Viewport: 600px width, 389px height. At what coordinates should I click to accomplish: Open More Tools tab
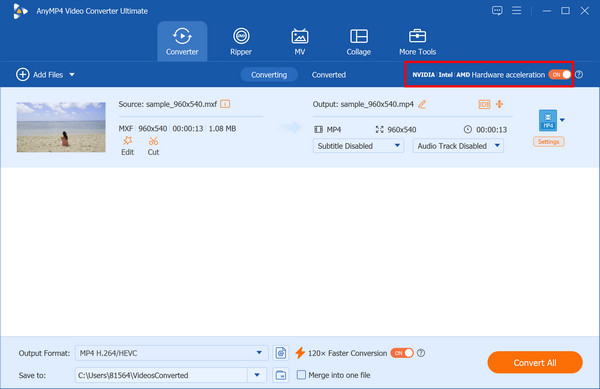pyautogui.click(x=417, y=41)
